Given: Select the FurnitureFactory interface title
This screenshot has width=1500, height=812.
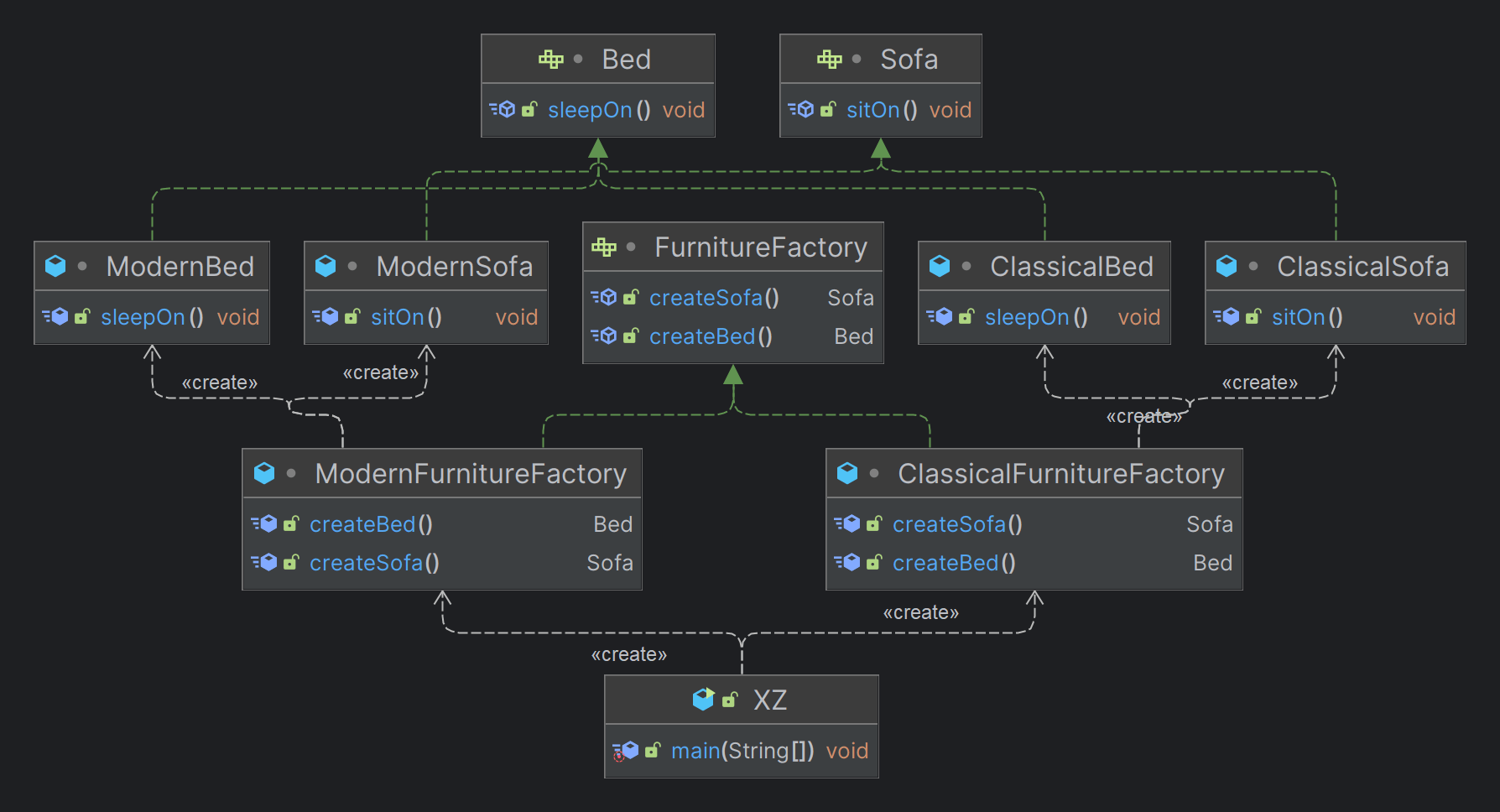Looking at the screenshot, I should pyautogui.click(x=761, y=247).
